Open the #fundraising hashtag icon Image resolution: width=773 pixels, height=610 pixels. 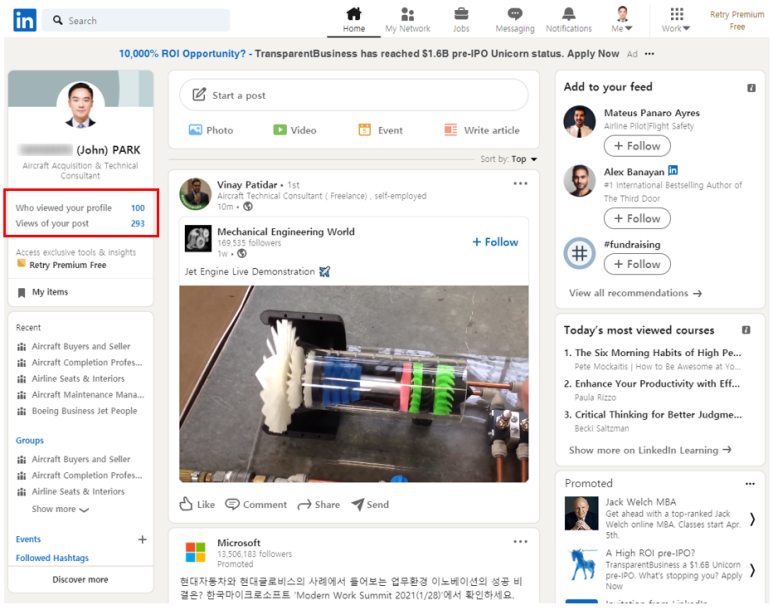[x=579, y=253]
